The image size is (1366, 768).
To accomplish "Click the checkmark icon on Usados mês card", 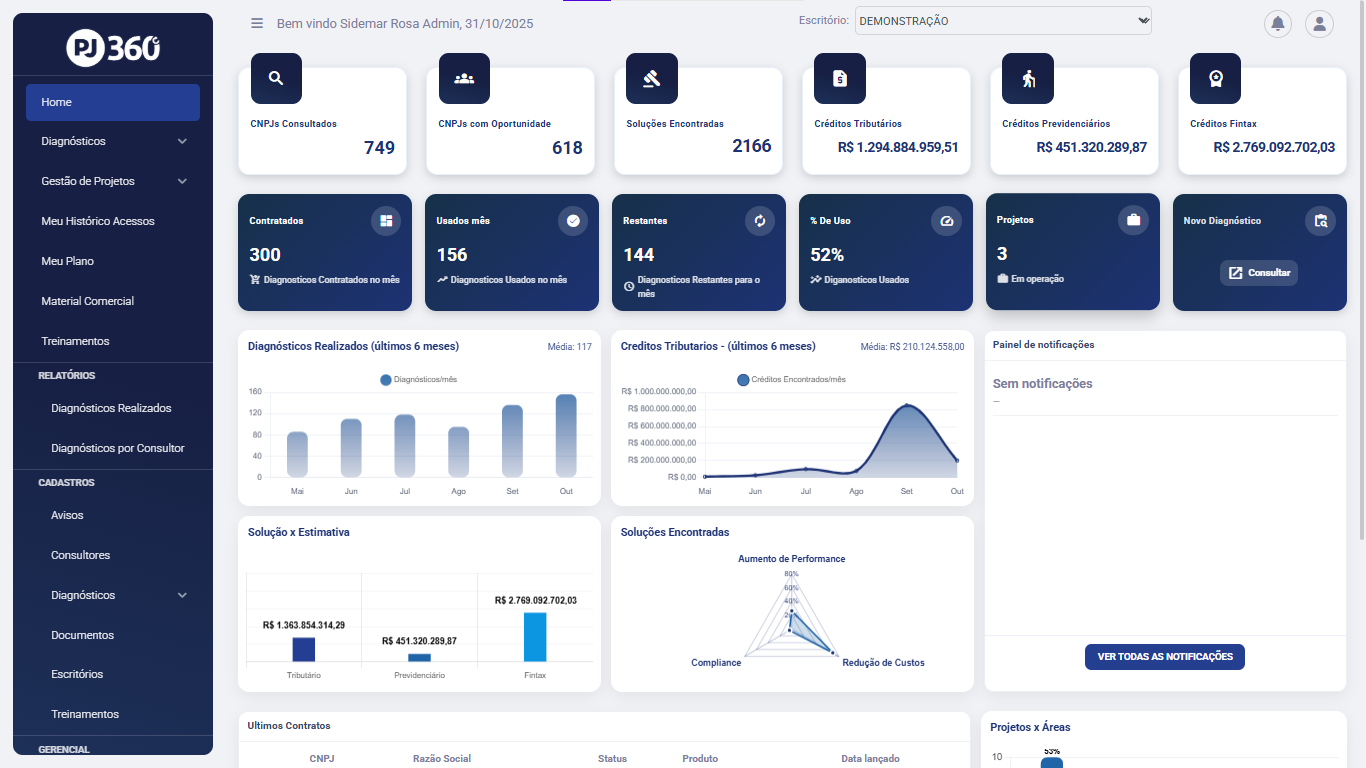I will [572, 220].
